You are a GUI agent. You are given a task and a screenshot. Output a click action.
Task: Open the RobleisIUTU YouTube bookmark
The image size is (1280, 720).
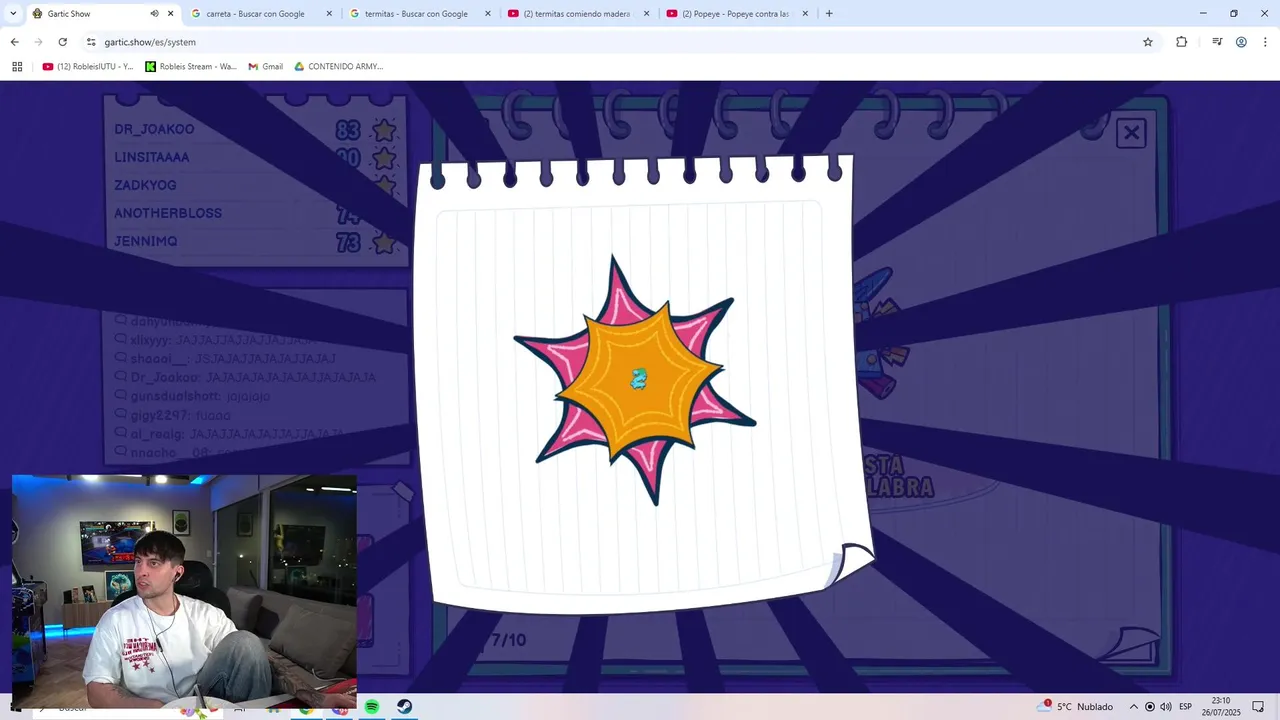coord(88,67)
